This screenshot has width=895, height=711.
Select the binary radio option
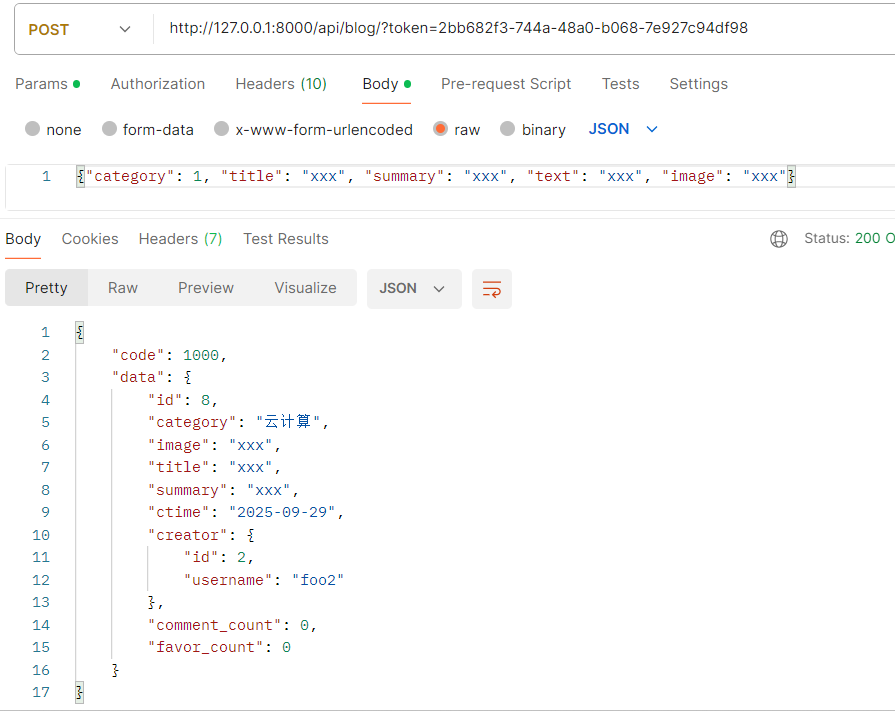tap(507, 129)
